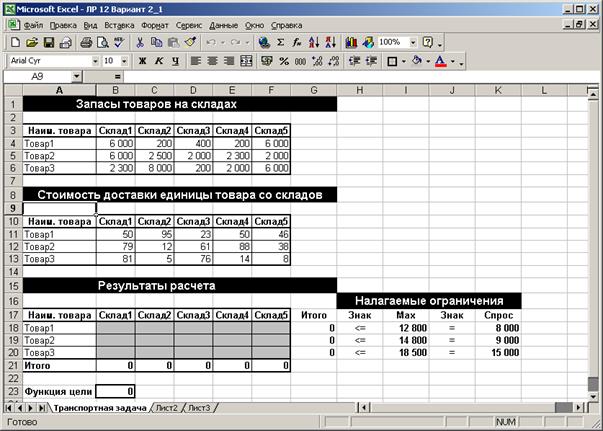Toggle Underline (Ч) formatting

pos(175,61)
